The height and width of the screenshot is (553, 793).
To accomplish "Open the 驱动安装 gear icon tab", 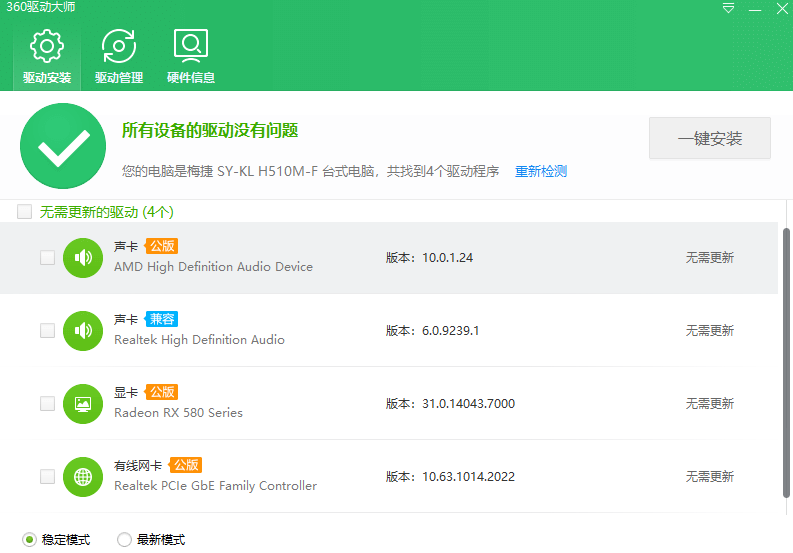I will click(47, 57).
